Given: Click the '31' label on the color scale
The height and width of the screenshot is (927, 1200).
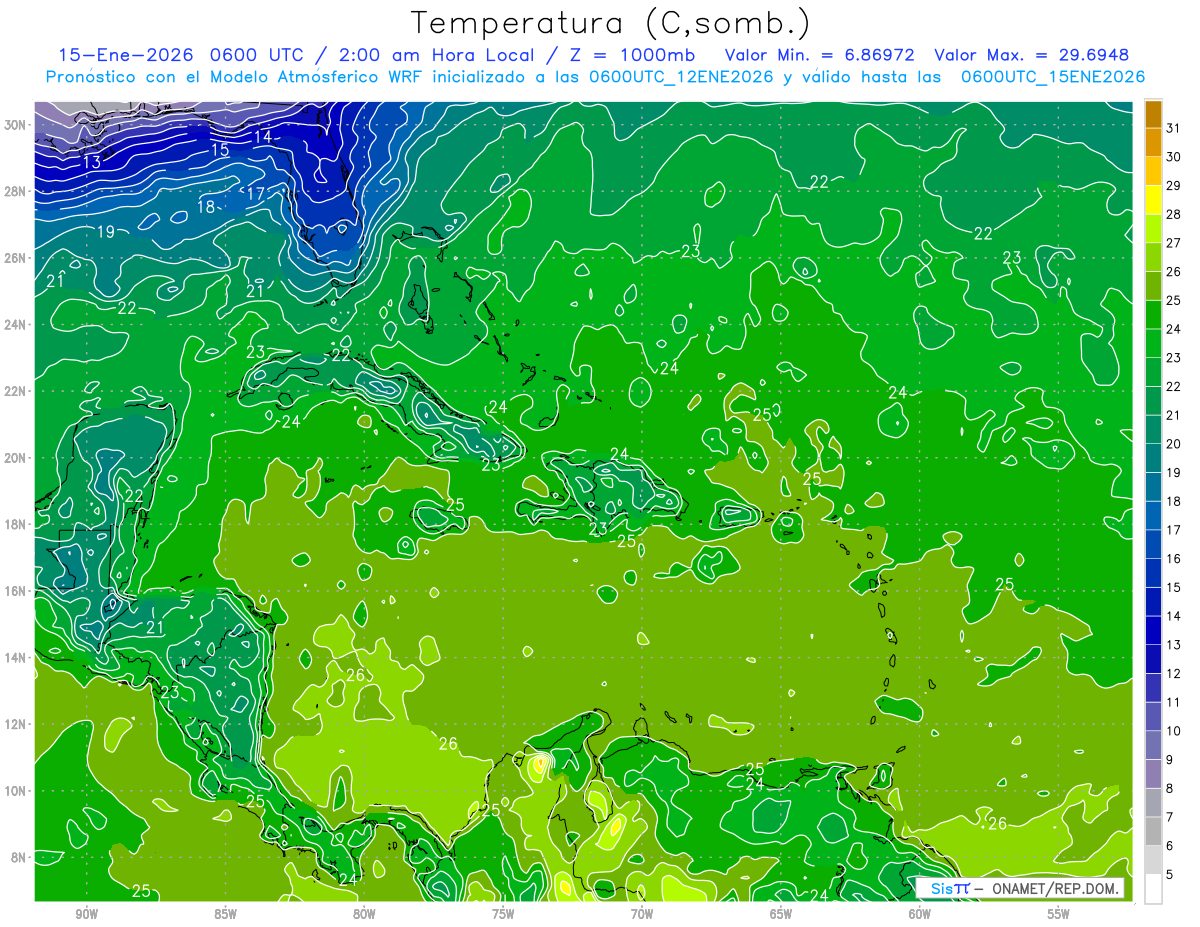Looking at the screenshot, I should tap(1174, 127).
